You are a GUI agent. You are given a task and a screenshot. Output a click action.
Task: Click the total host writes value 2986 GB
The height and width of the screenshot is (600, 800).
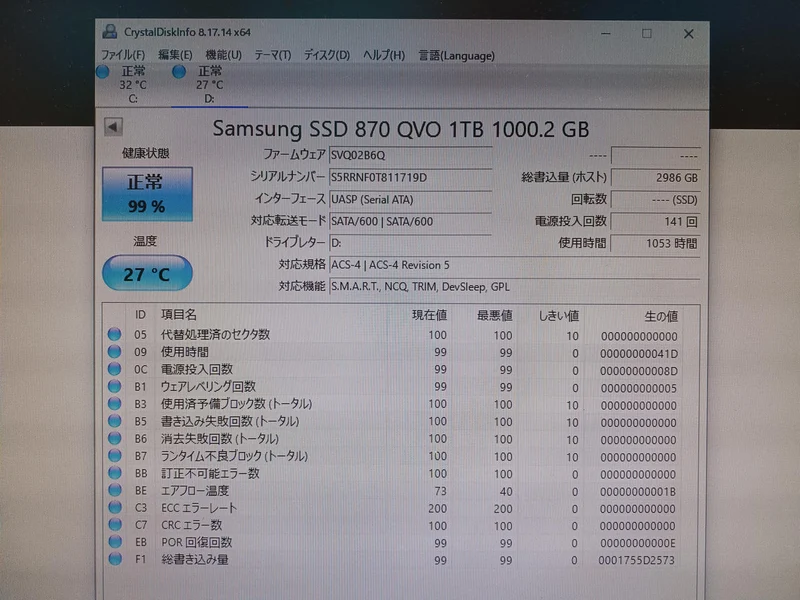tap(655, 178)
